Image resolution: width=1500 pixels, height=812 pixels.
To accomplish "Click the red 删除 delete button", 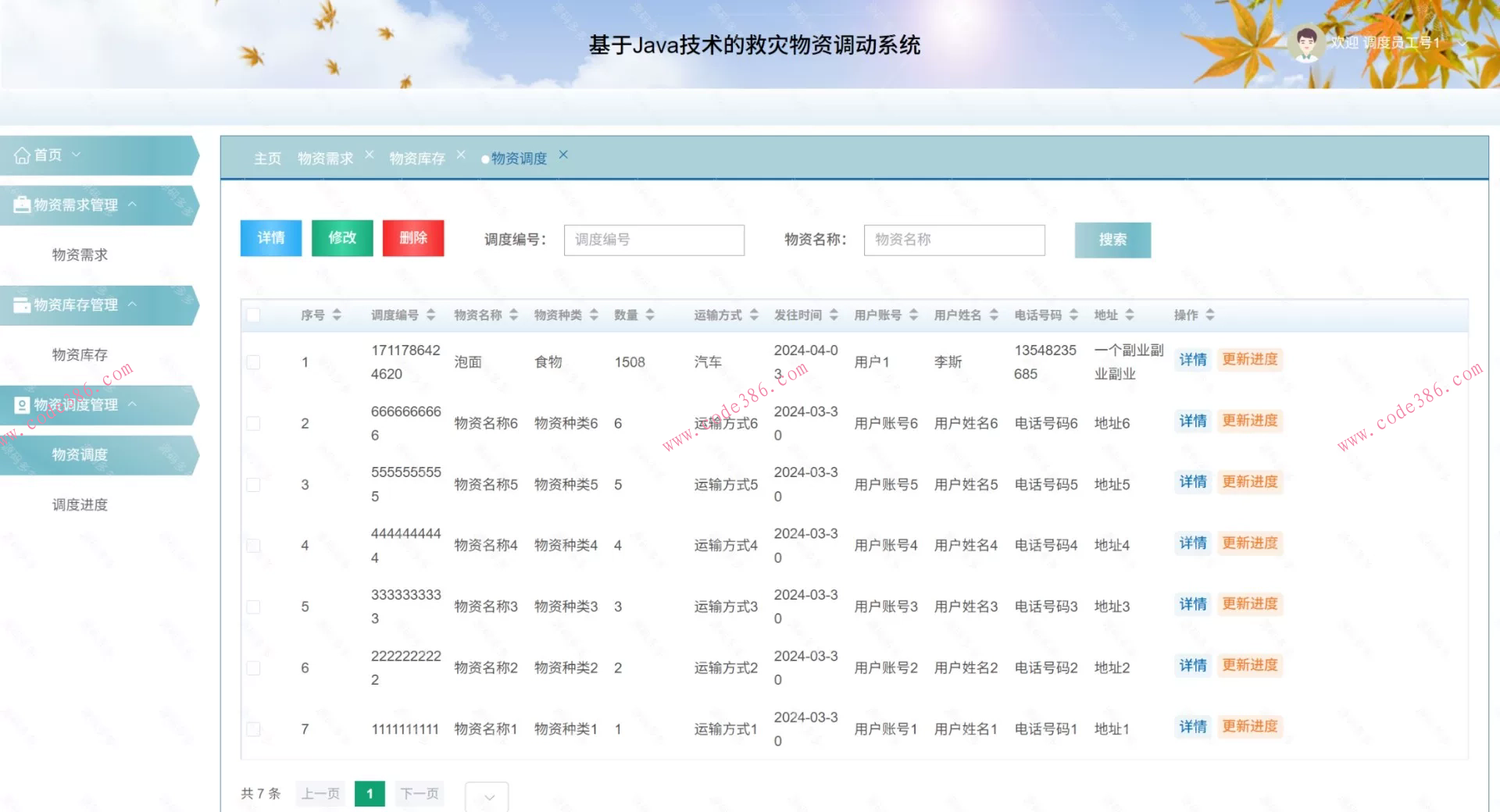I will 413,238.
